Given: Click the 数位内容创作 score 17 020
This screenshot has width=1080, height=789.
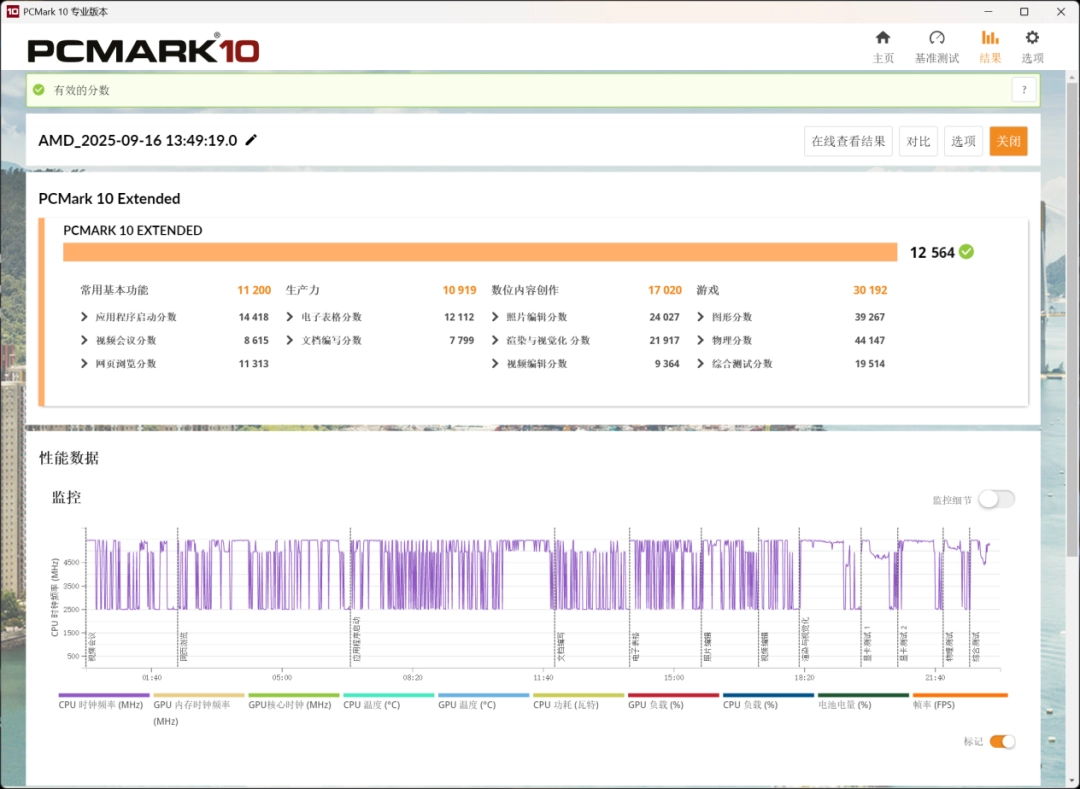Looking at the screenshot, I should point(665,290).
